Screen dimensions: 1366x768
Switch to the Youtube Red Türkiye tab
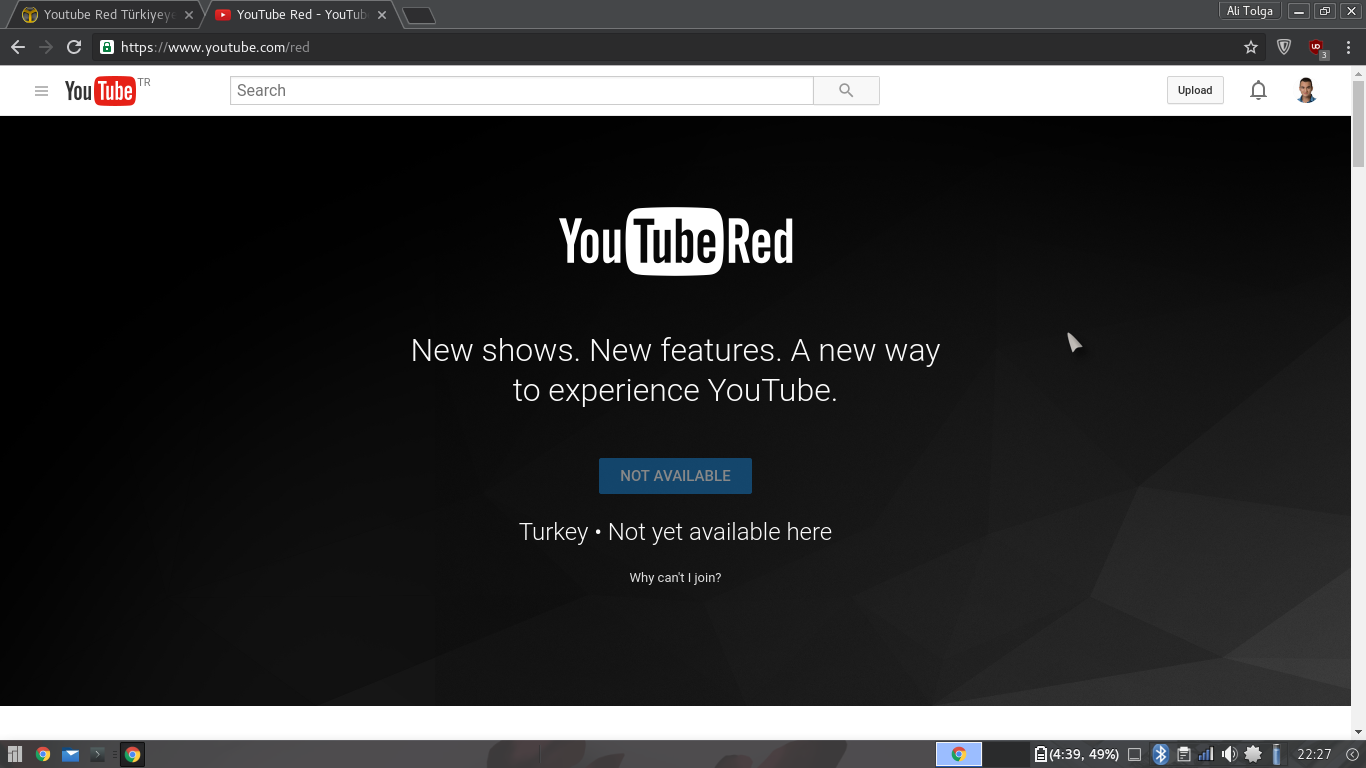(108, 15)
